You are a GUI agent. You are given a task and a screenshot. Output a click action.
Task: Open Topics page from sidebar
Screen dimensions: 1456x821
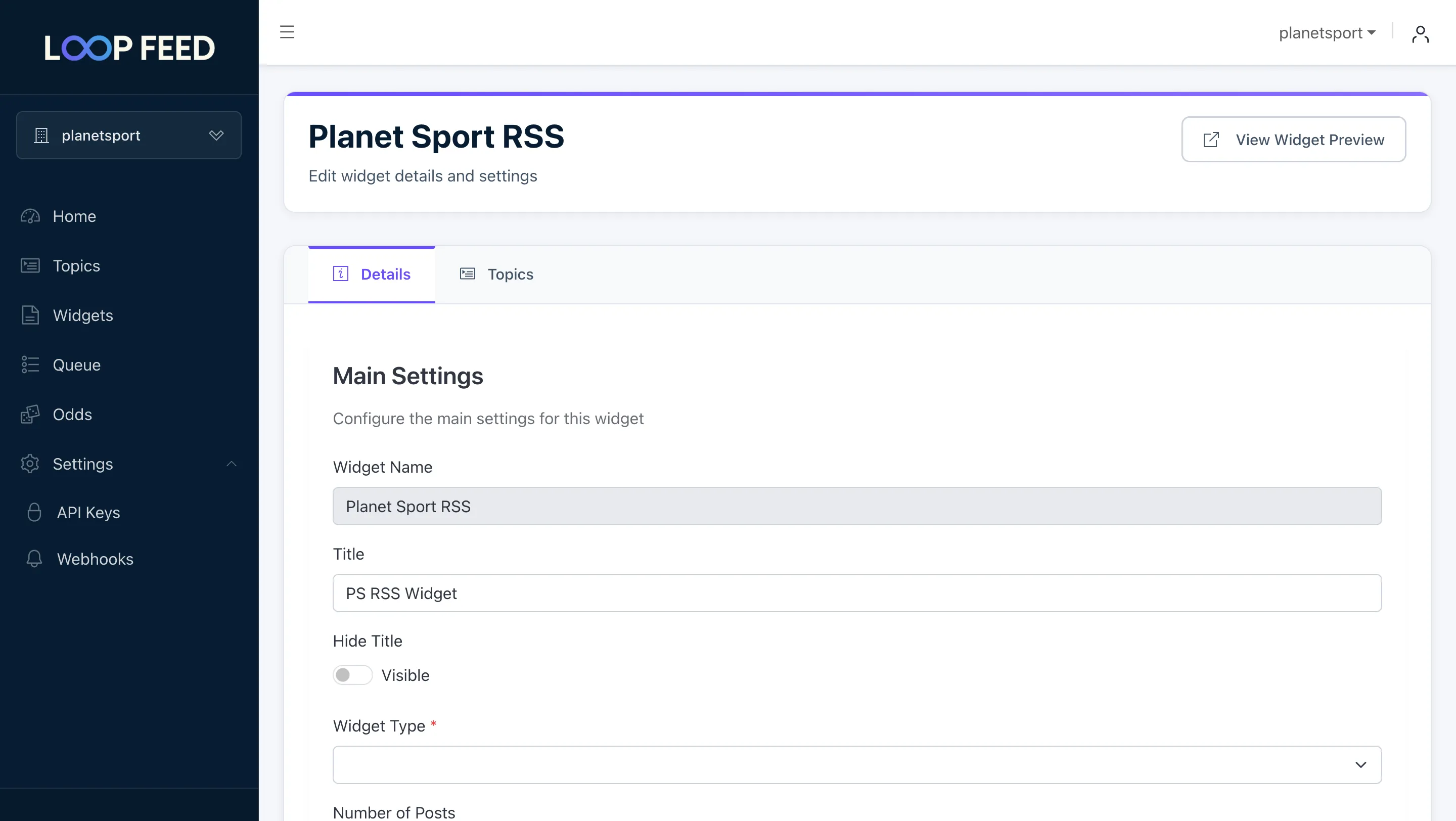(x=76, y=266)
